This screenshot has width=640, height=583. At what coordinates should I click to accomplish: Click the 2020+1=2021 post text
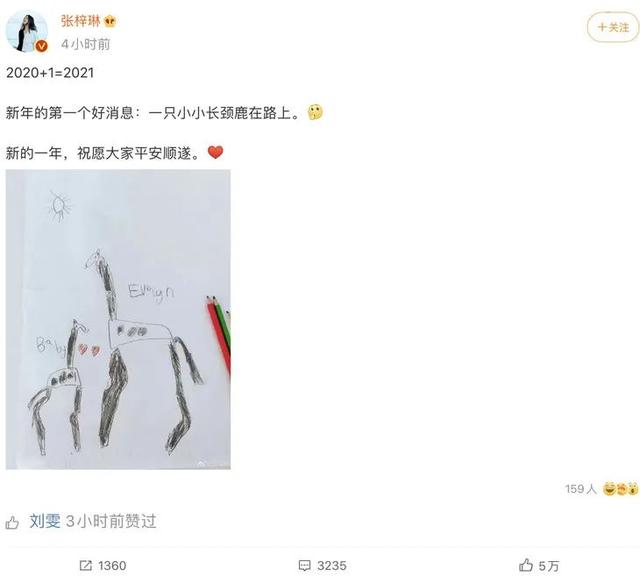click(x=50, y=73)
